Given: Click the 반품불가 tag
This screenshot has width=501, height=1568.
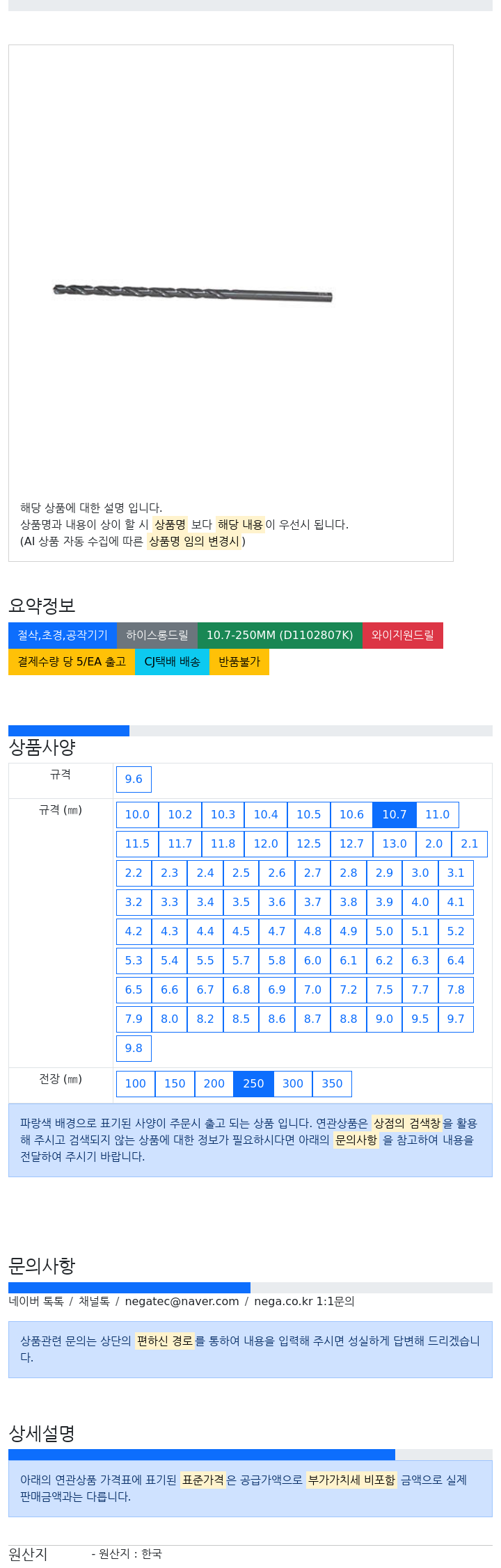Looking at the screenshot, I should 239,661.
